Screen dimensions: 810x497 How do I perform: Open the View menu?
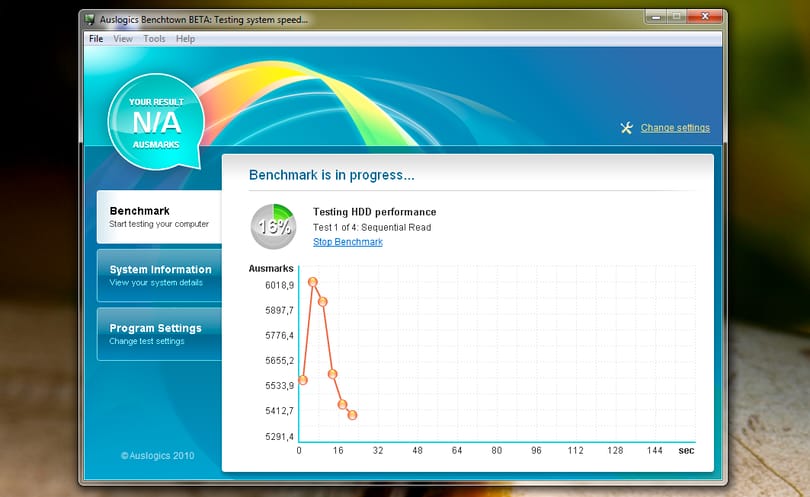[123, 39]
